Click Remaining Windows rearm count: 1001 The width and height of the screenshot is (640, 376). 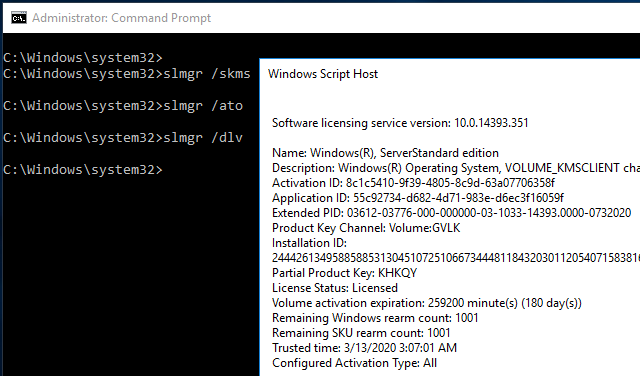pyautogui.click(x=375, y=318)
